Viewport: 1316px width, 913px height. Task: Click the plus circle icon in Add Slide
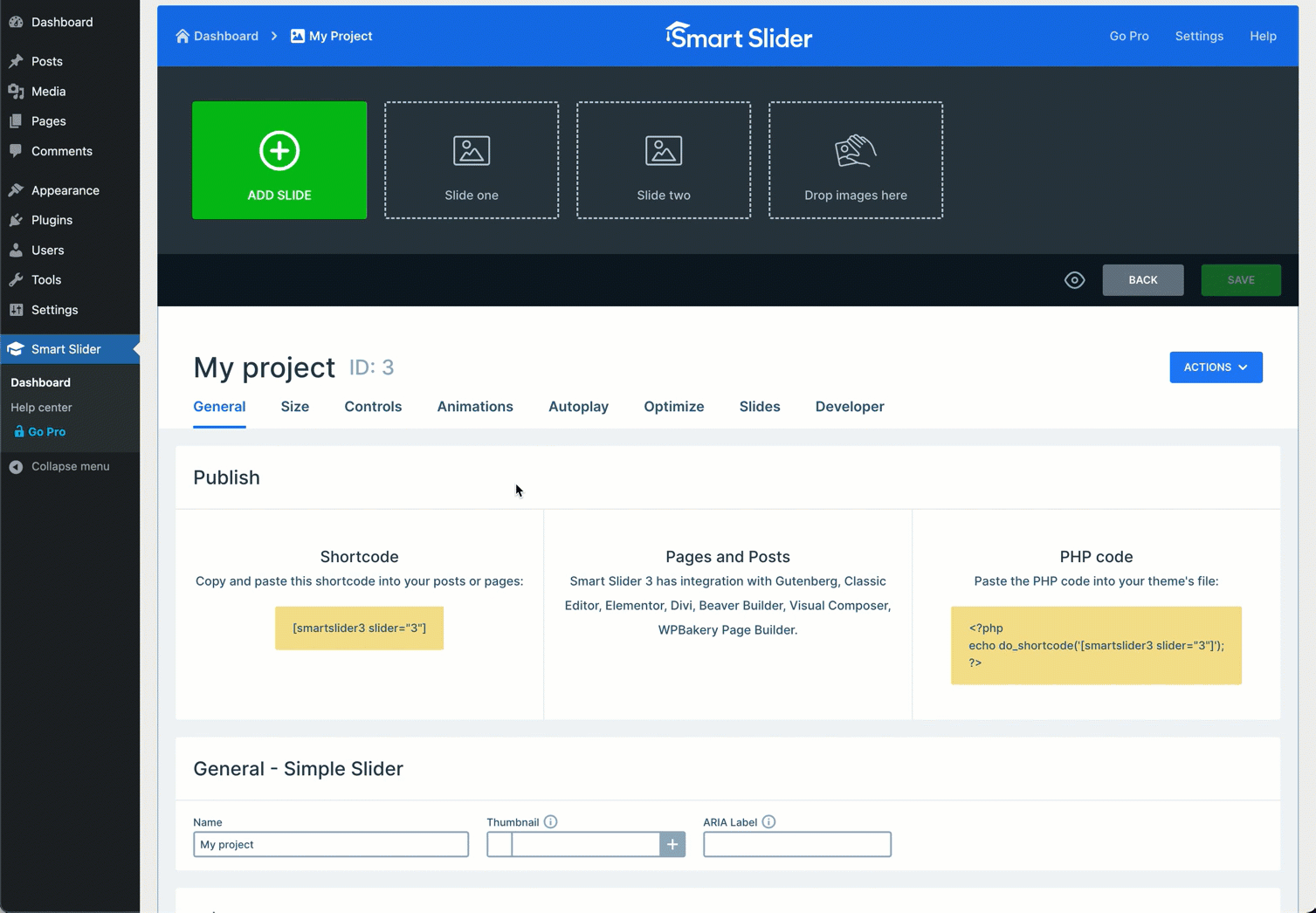click(279, 150)
